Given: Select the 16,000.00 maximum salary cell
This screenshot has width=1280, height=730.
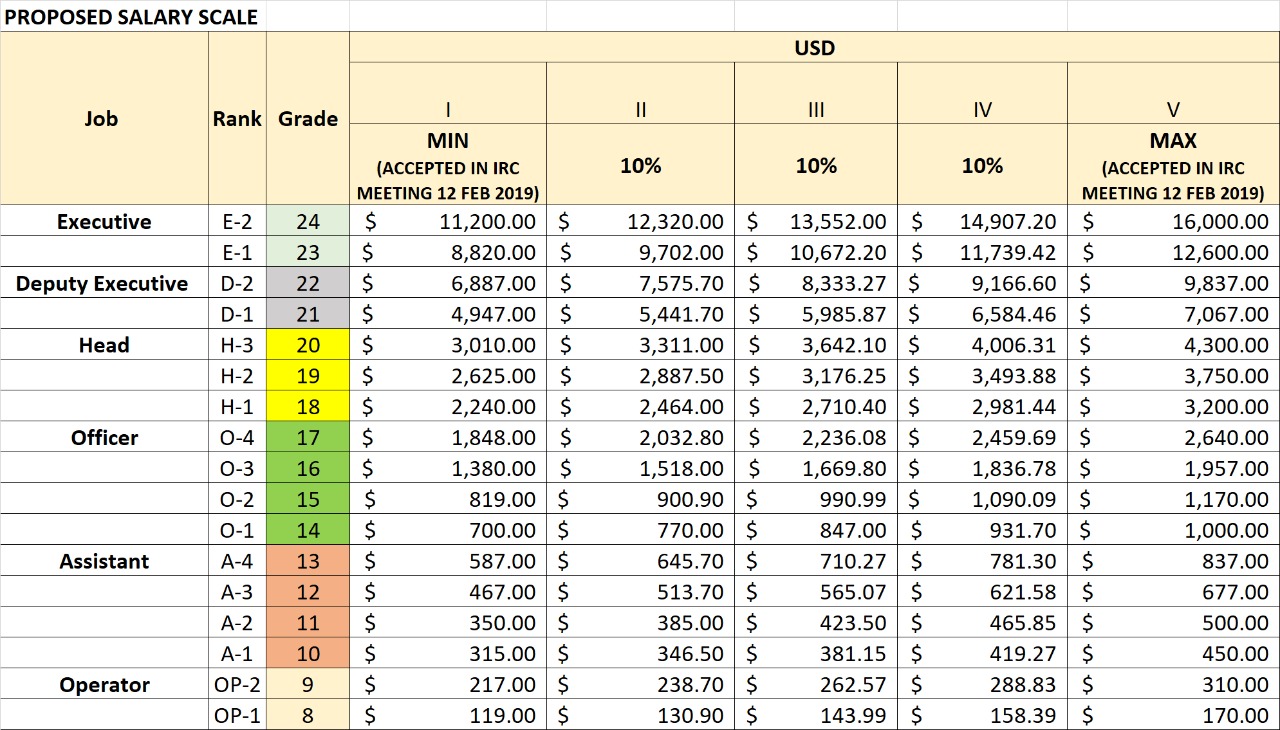Looking at the screenshot, I should (1173, 222).
